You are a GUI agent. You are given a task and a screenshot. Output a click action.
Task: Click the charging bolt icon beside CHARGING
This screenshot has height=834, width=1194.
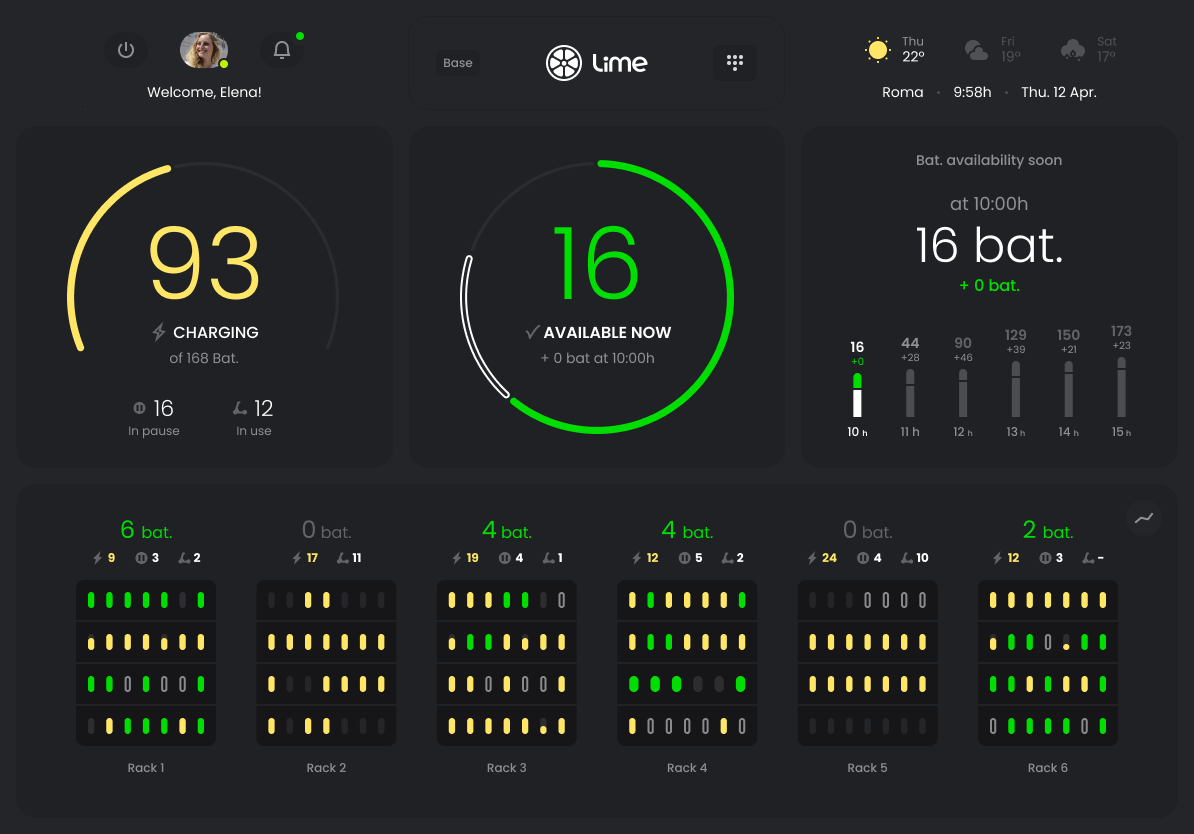[x=158, y=332]
